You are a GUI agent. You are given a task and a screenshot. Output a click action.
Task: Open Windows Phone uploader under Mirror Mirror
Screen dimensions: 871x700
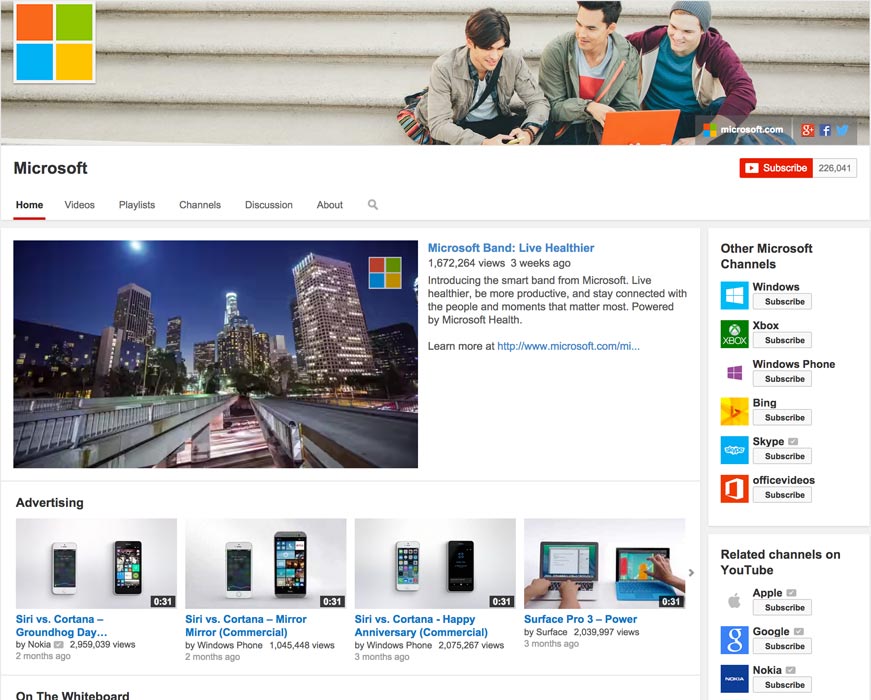[x=229, y=645]
